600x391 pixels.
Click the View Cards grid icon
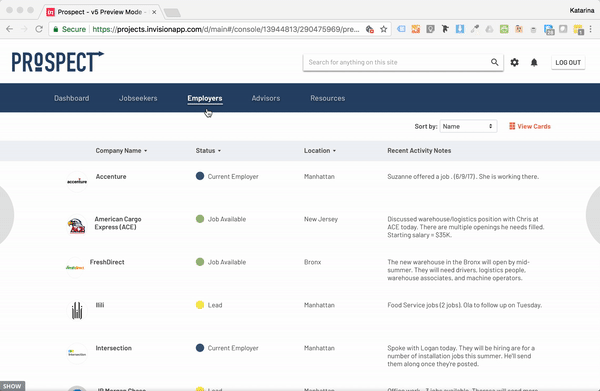pyautogui.click(x=512, y=126)
